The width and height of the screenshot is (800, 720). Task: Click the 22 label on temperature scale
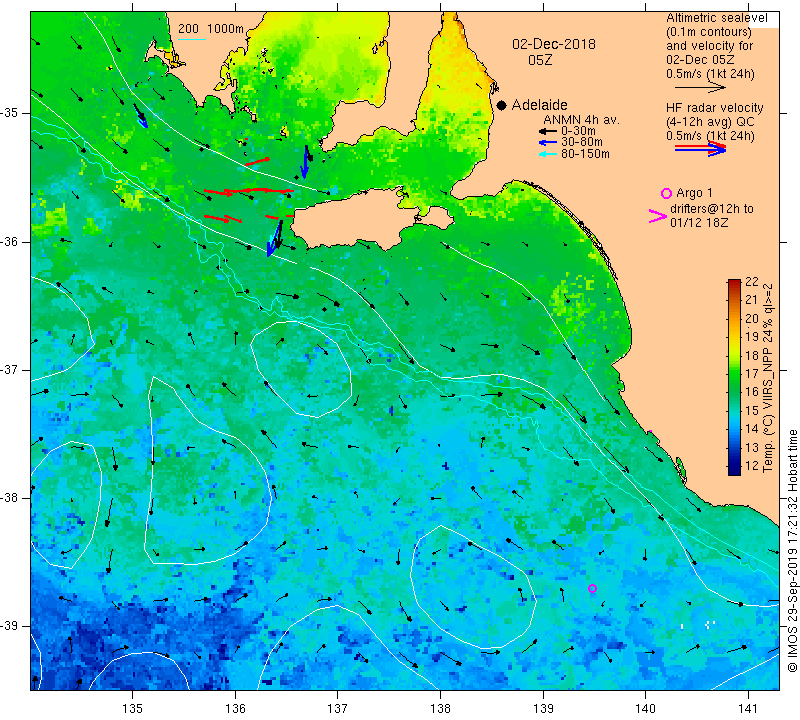[x=752, y=282]
